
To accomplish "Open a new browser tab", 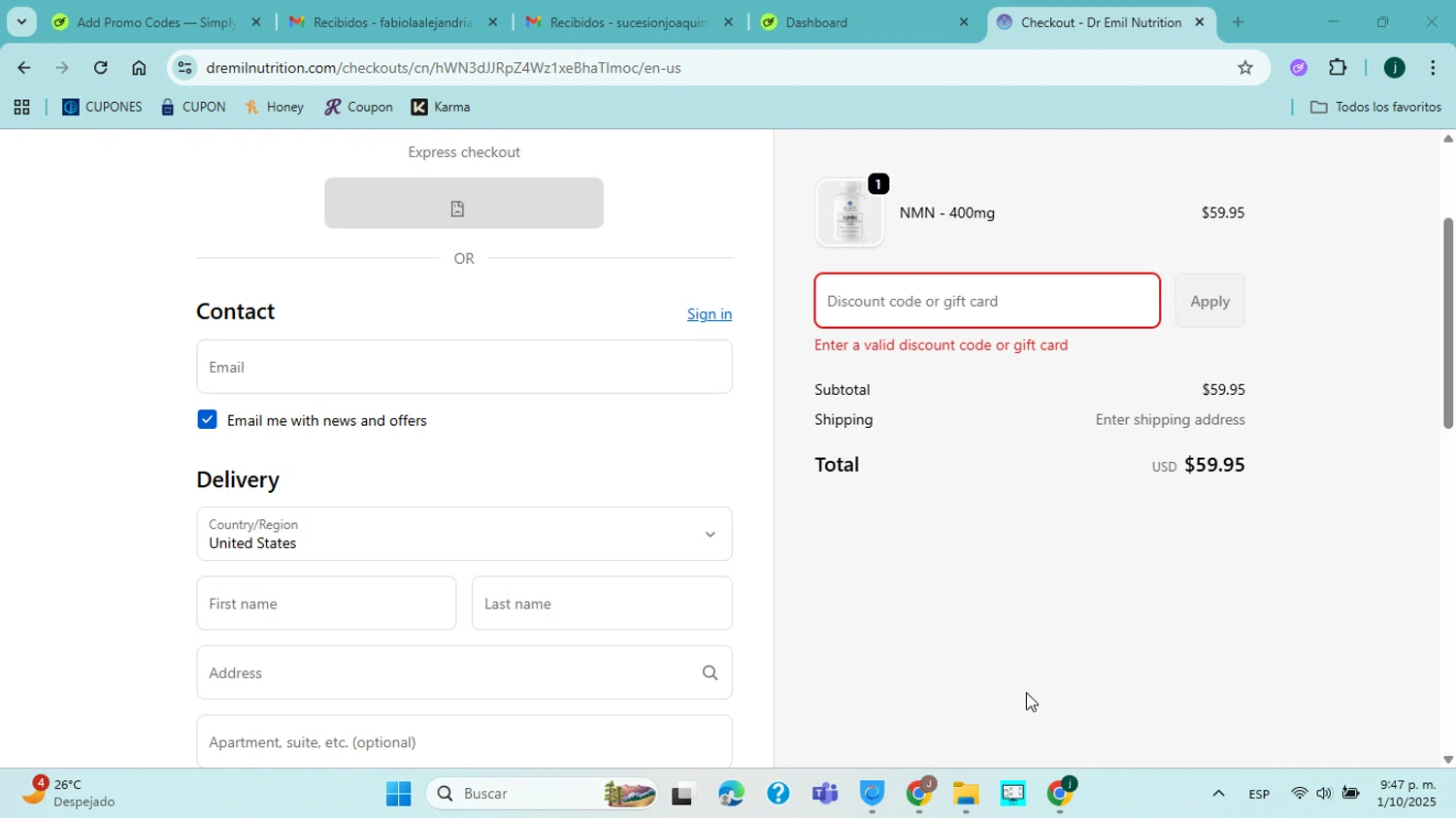I will [1238, 21].
